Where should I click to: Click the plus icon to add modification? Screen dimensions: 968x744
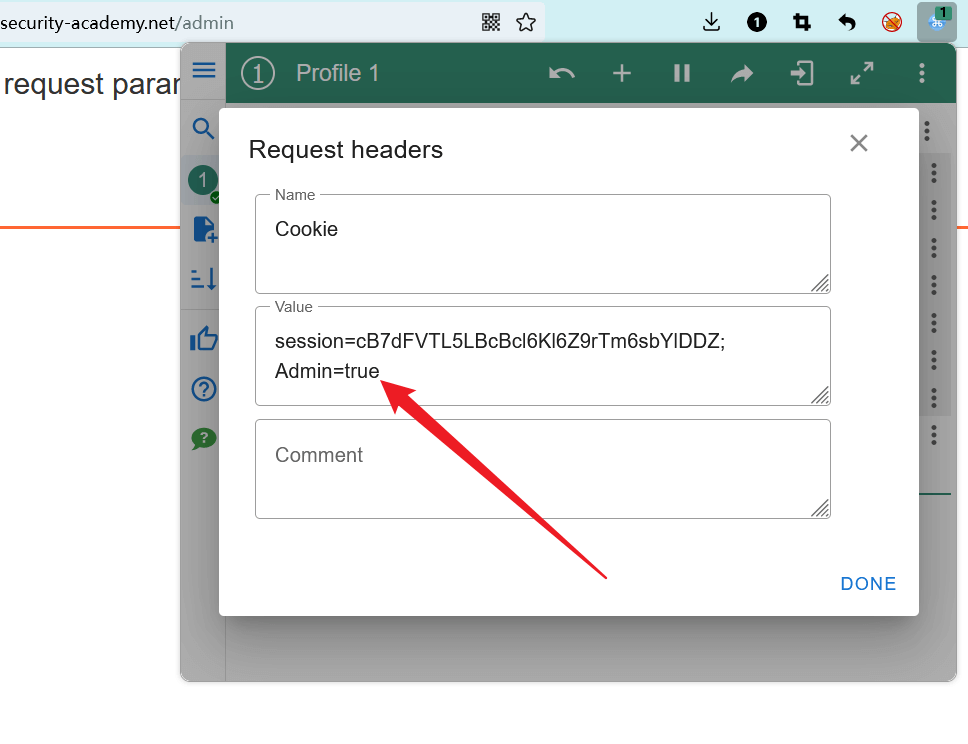622,73
